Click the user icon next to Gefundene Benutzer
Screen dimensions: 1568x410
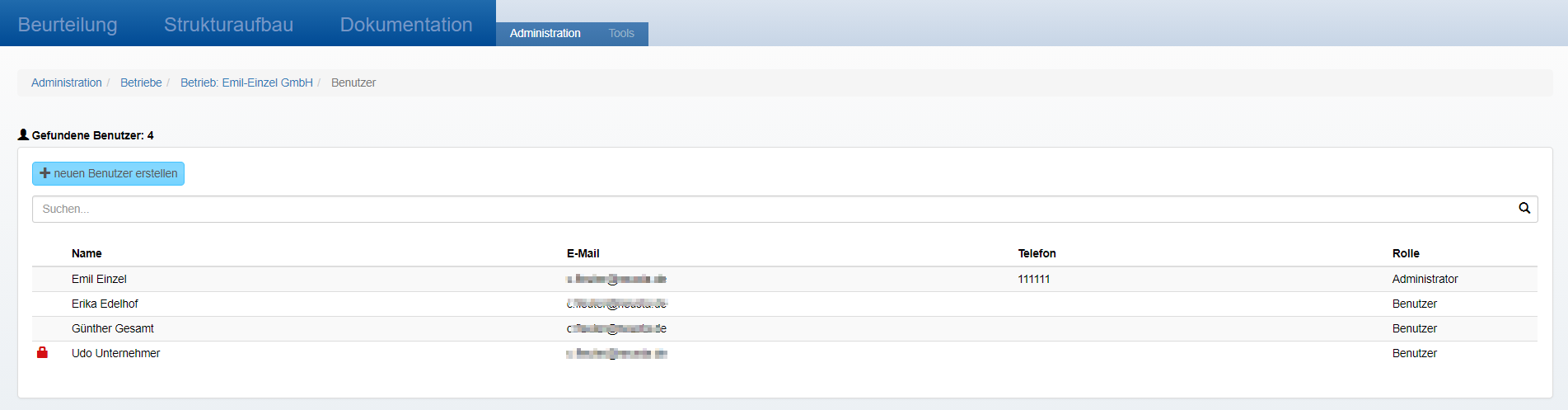click(x=23, y=134)
